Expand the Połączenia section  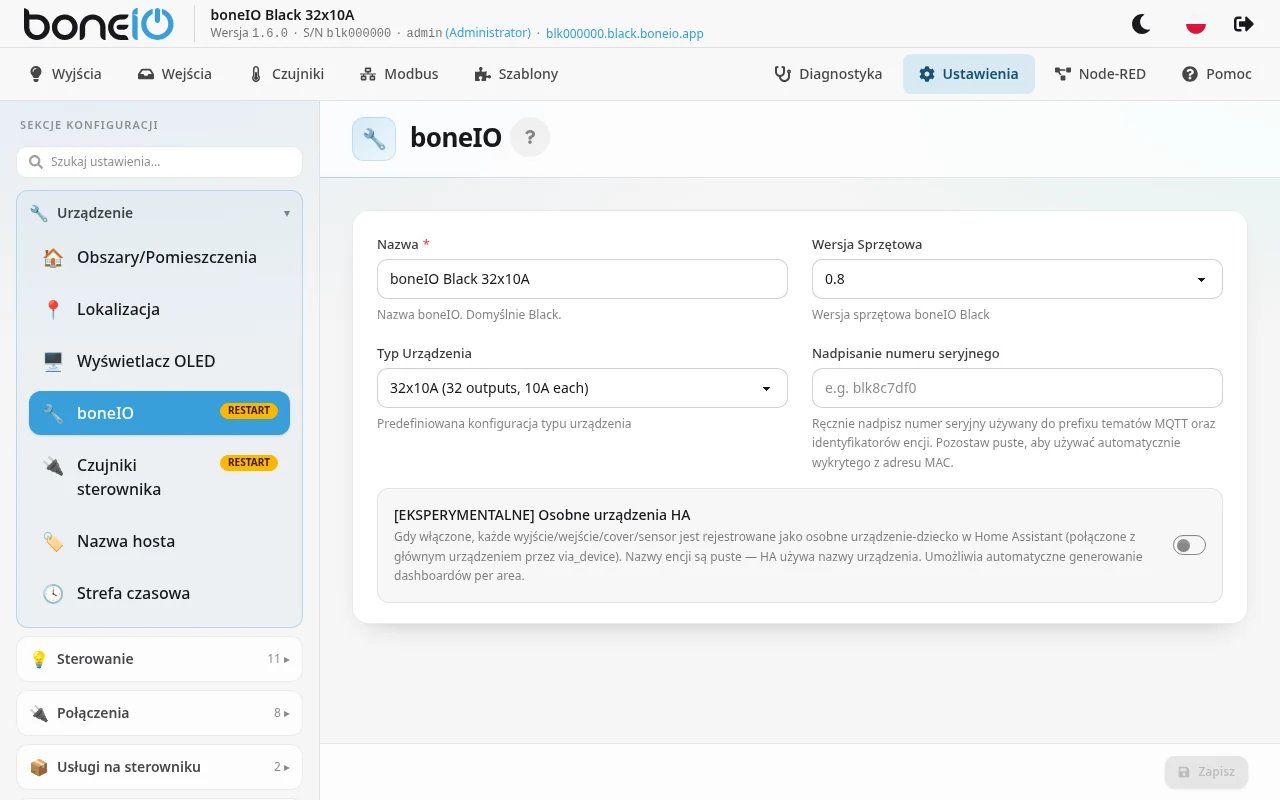tap(159, 713)
